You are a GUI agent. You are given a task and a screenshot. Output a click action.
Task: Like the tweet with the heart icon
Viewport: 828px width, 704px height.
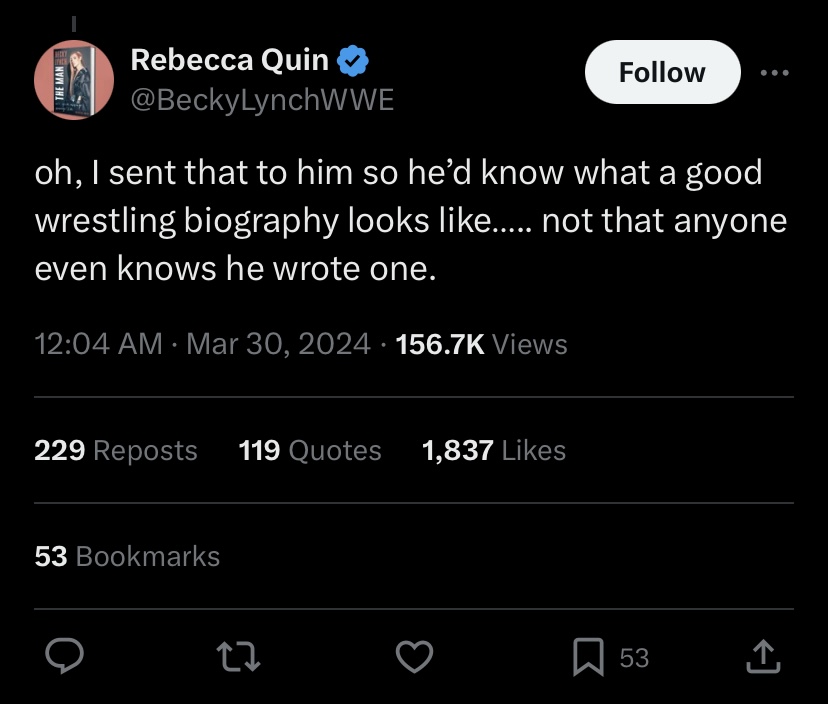(415, 656)
